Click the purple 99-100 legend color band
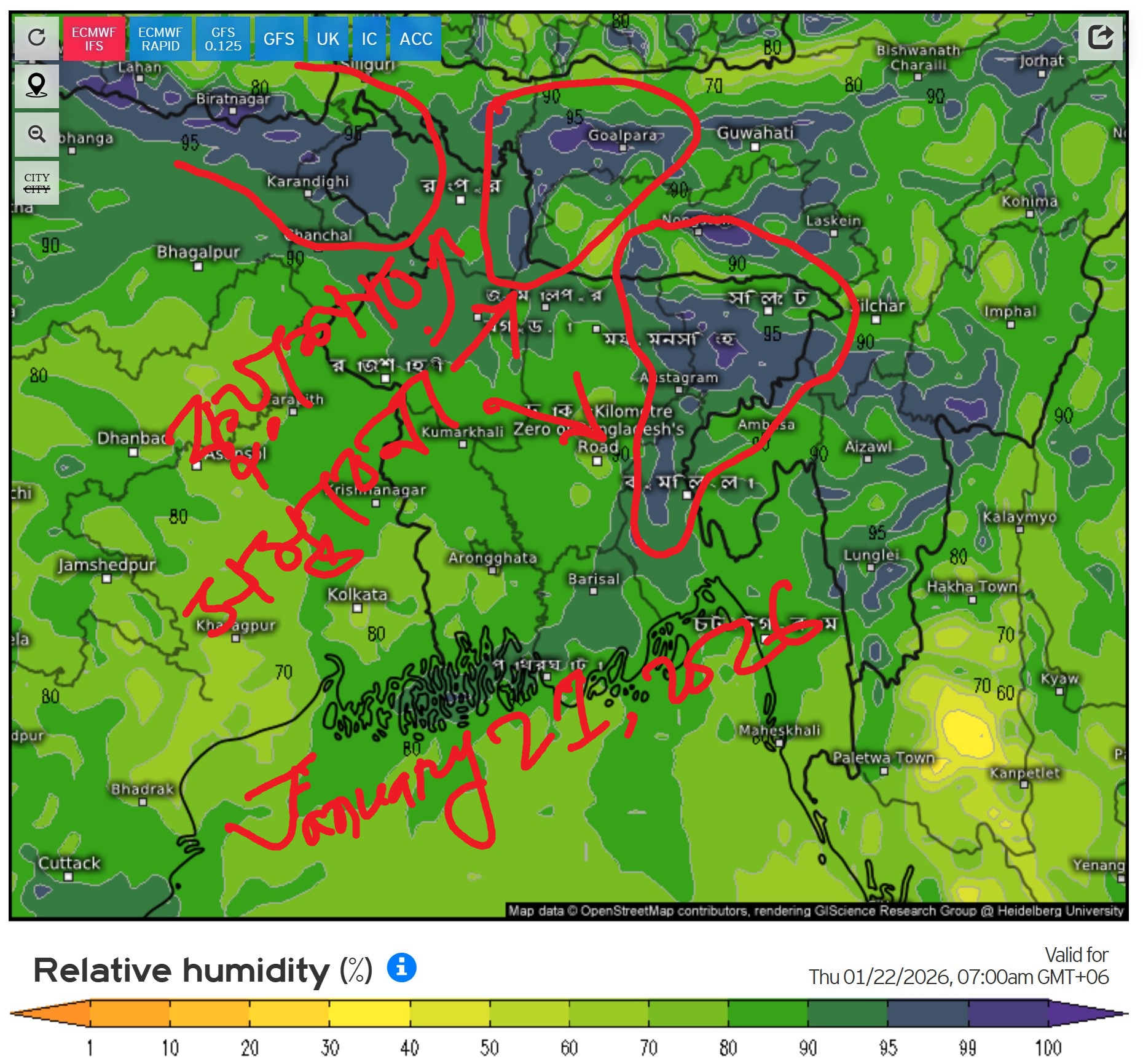1143x1064 pixels. click(x=1008, y=1013)
